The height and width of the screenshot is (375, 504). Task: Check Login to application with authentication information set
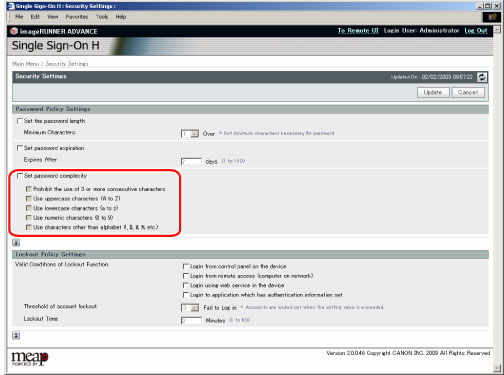click(186, 295)
